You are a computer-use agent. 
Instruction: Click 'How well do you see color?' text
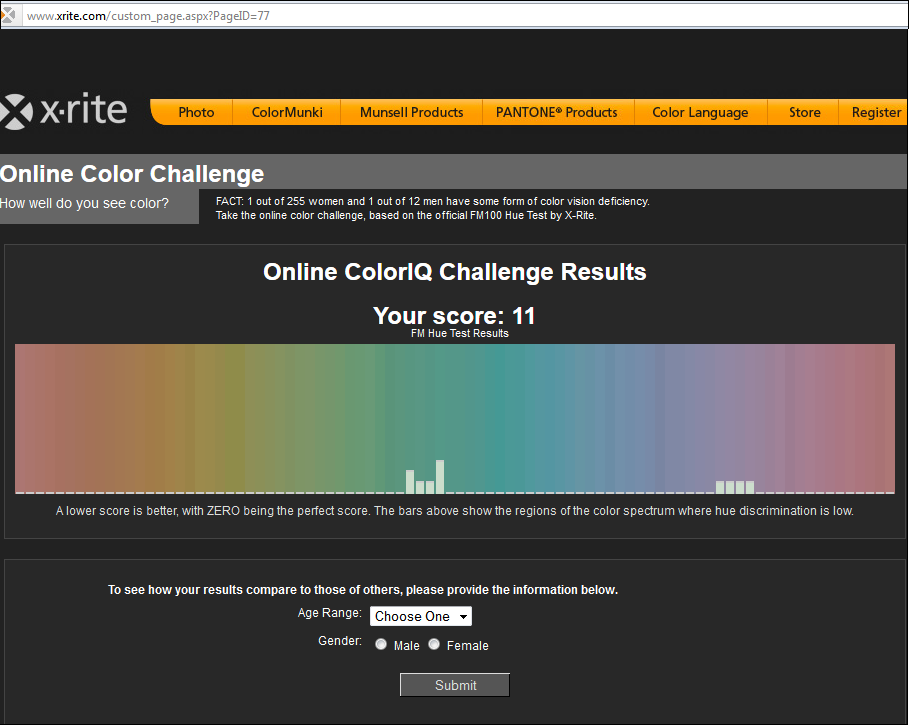point(85,203)
